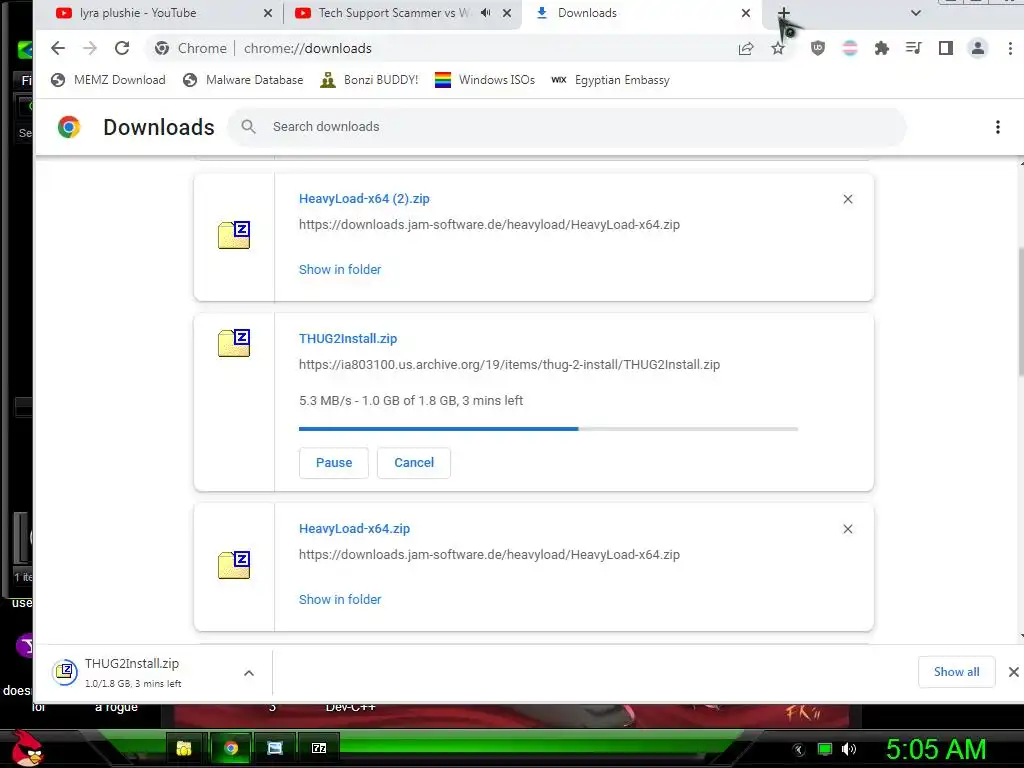Close the bottom download shelf
Viewport: 1024px width, 768px height.
click(x=1014, y=672)
